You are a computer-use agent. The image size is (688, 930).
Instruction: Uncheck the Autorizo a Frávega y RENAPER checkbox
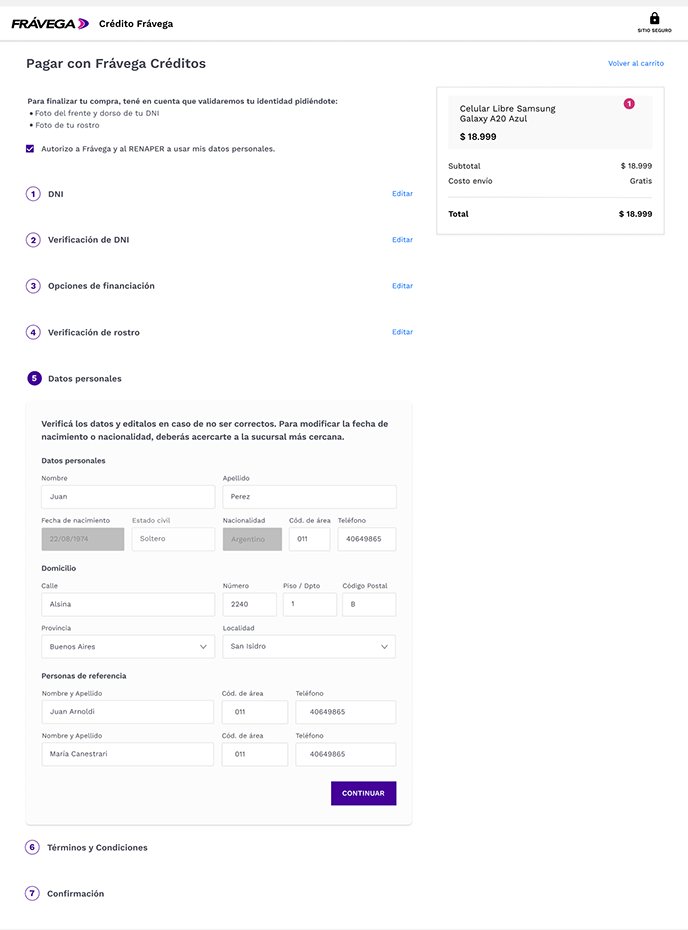pos(30,149)
